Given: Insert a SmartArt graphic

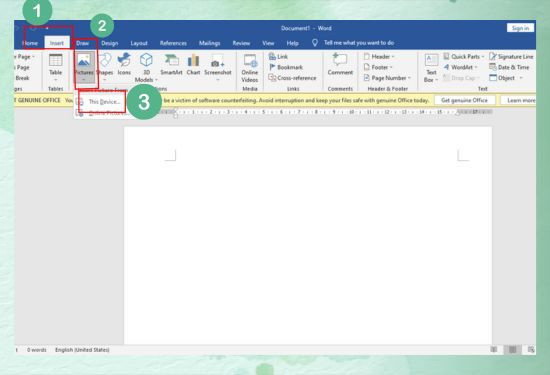Looking at the screenshot, I should point(171,65).
